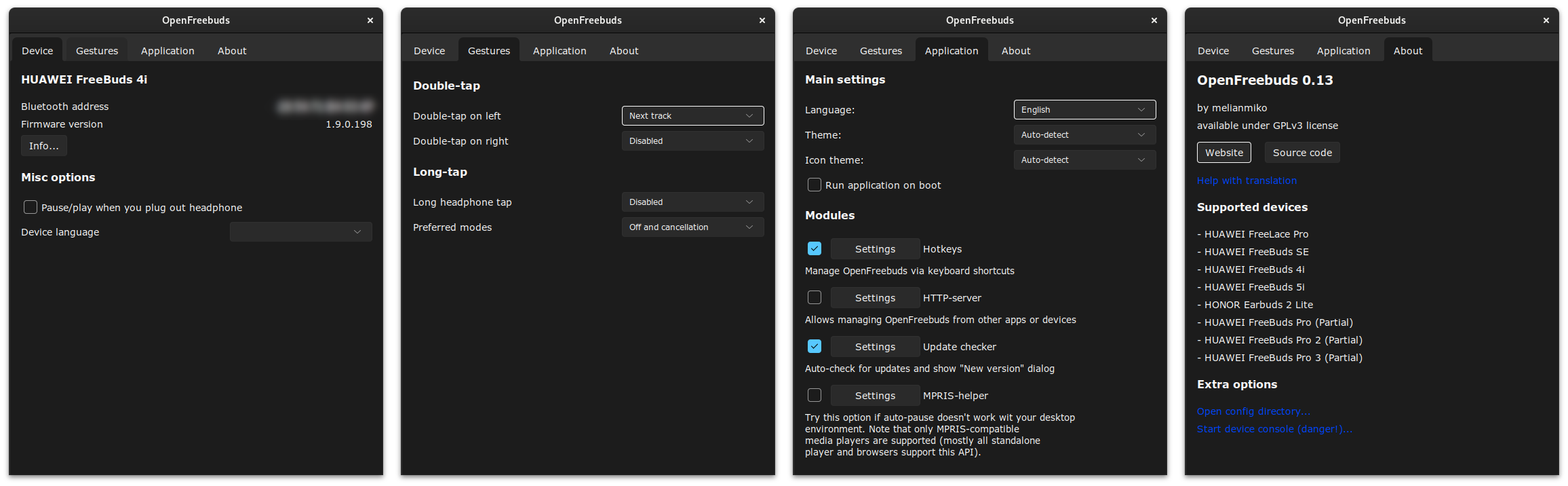Image resolution: width=1568 pixels, height=486 pixels.
Task: Close the OpenFreebuds window showing Gestures settings
Action: click(762, 20)
